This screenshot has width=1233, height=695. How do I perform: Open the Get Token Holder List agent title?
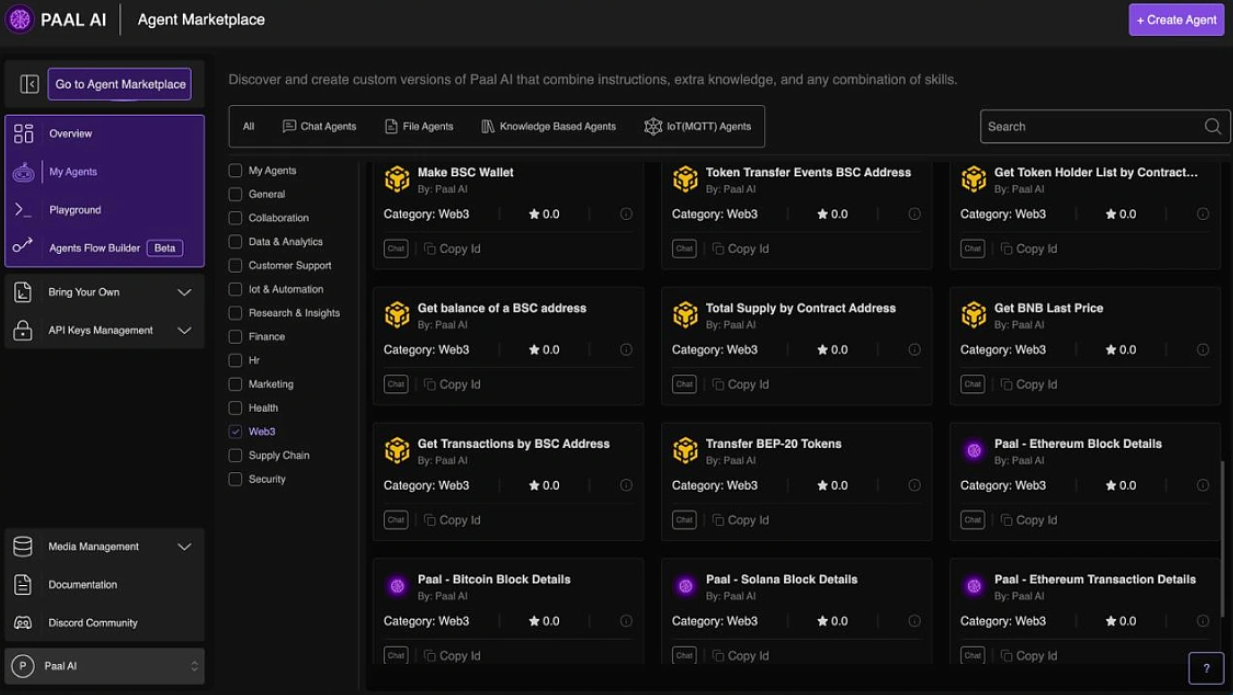coord(1095,172)
